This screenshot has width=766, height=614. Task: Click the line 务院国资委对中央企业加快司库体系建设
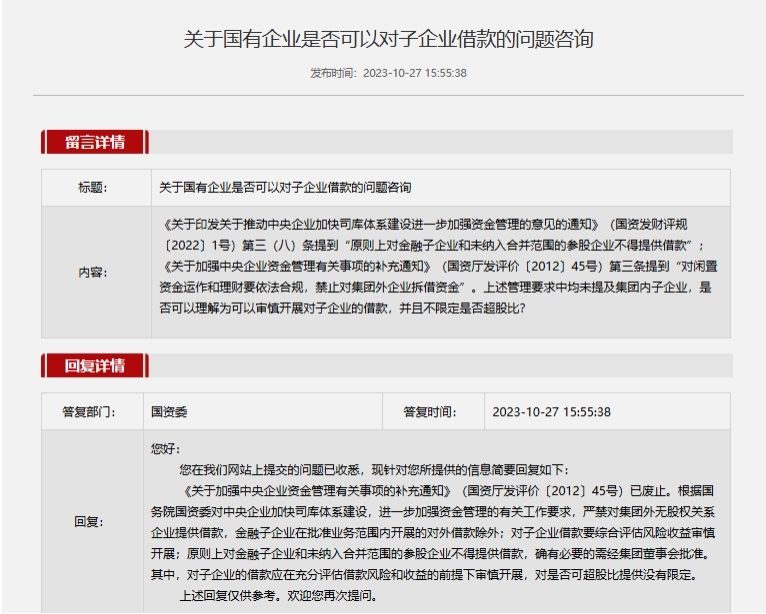(433, 512)
